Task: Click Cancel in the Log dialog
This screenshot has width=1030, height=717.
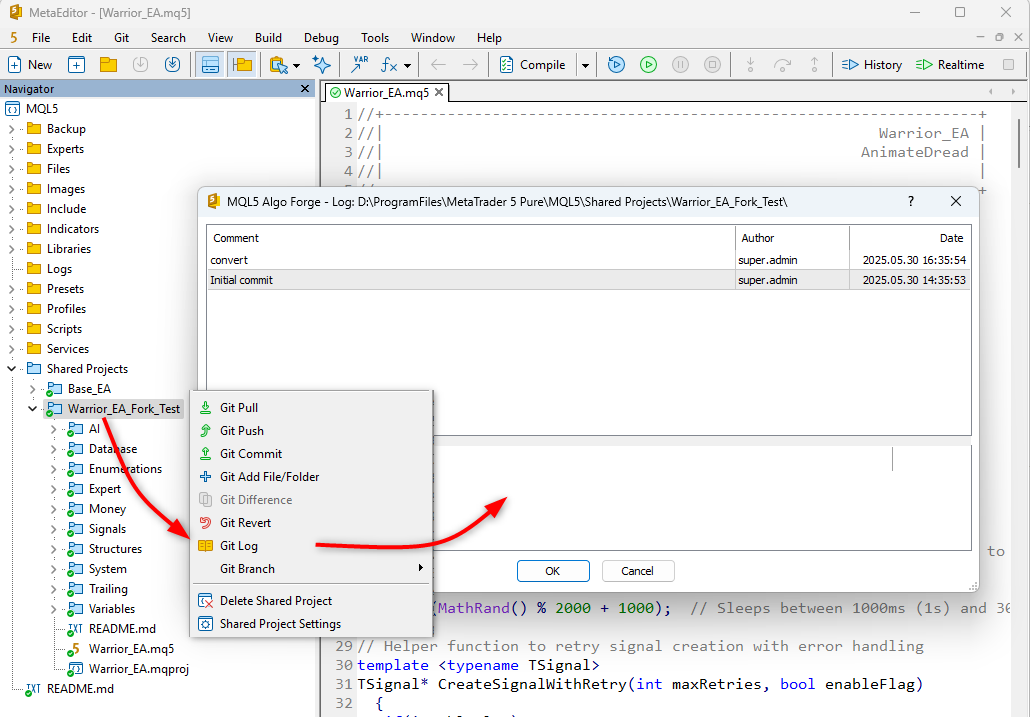Action: coord(638,571)
